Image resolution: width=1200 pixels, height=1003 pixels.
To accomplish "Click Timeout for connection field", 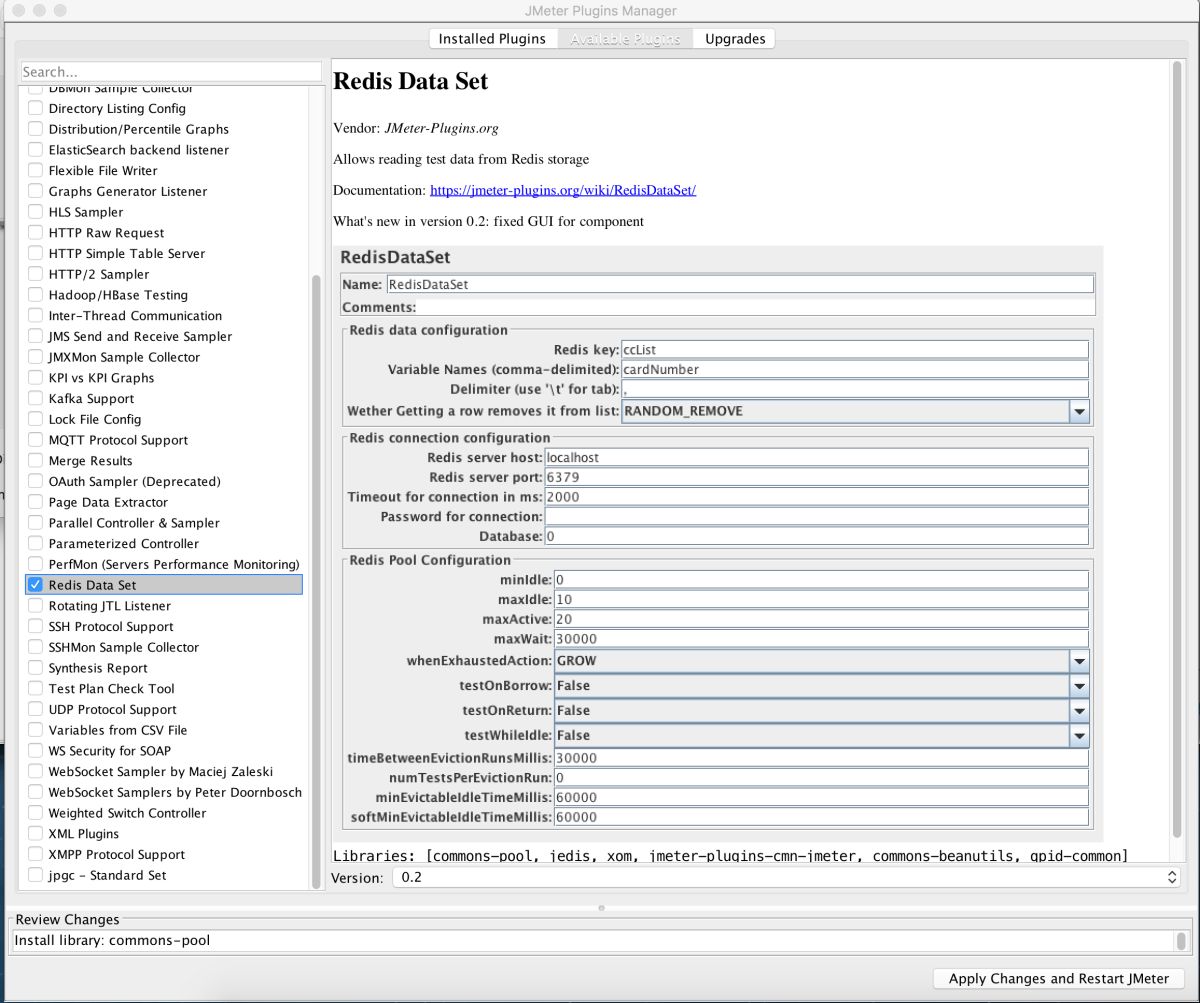I will [816, 497].
